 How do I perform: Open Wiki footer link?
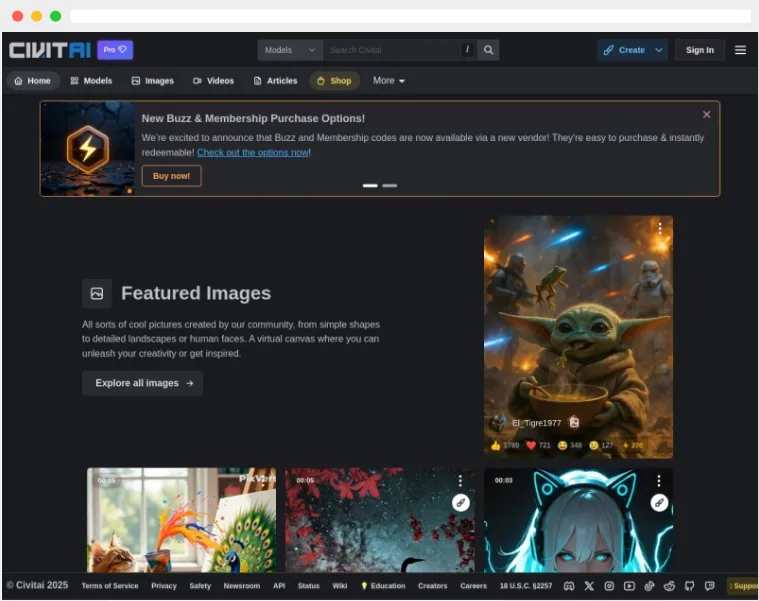tap(340, 586)
